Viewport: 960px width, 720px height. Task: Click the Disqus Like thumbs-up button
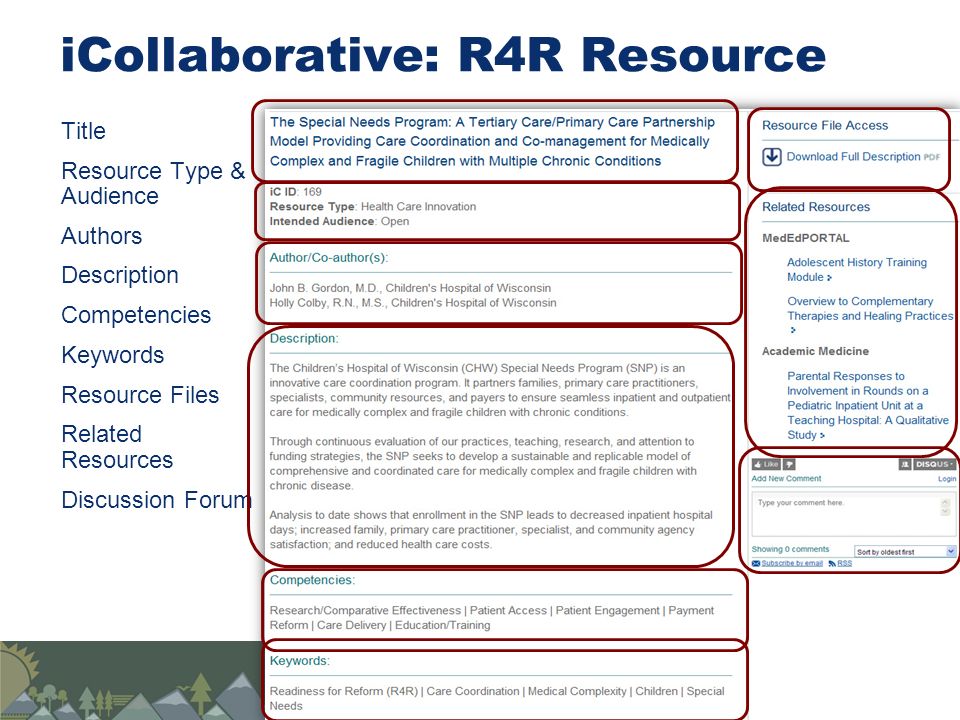pos(767,464)
